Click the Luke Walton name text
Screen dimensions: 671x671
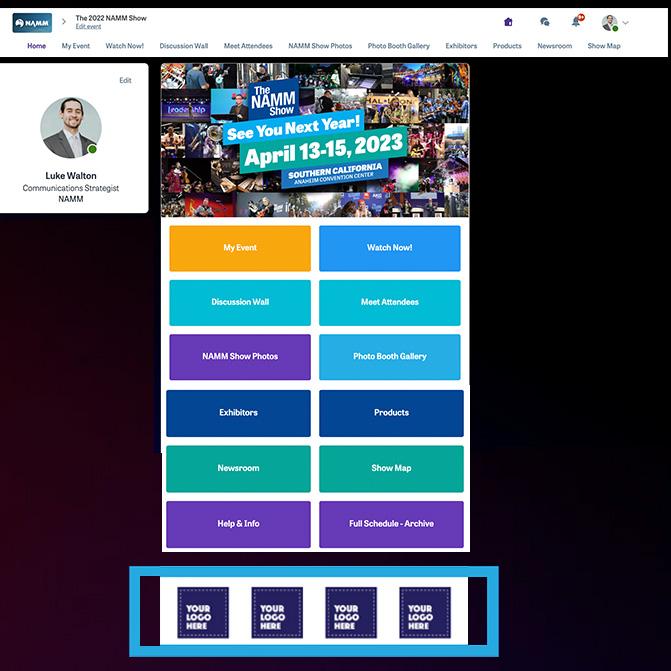tap(71, 176)
